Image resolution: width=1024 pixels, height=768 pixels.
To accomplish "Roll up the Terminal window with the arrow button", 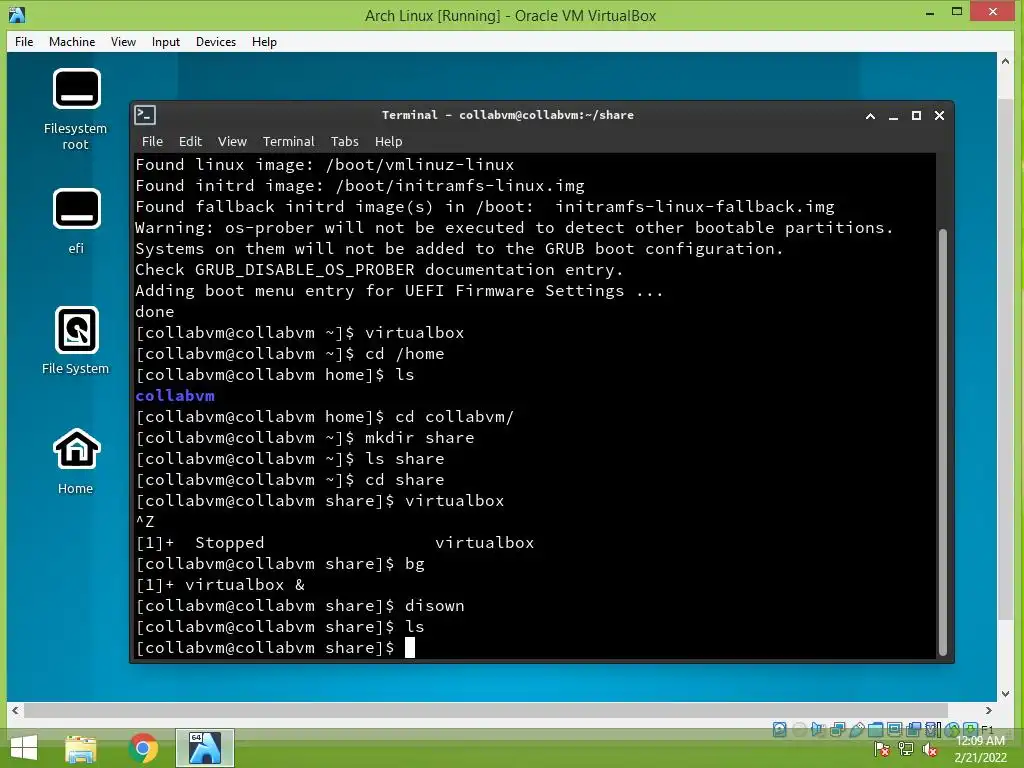I will [x=870, y=116].
